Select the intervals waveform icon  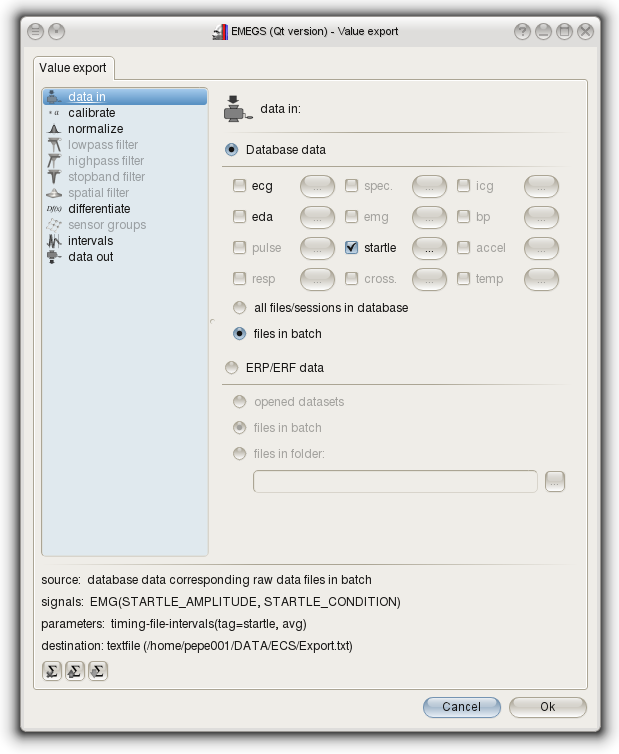coord(54,241)
